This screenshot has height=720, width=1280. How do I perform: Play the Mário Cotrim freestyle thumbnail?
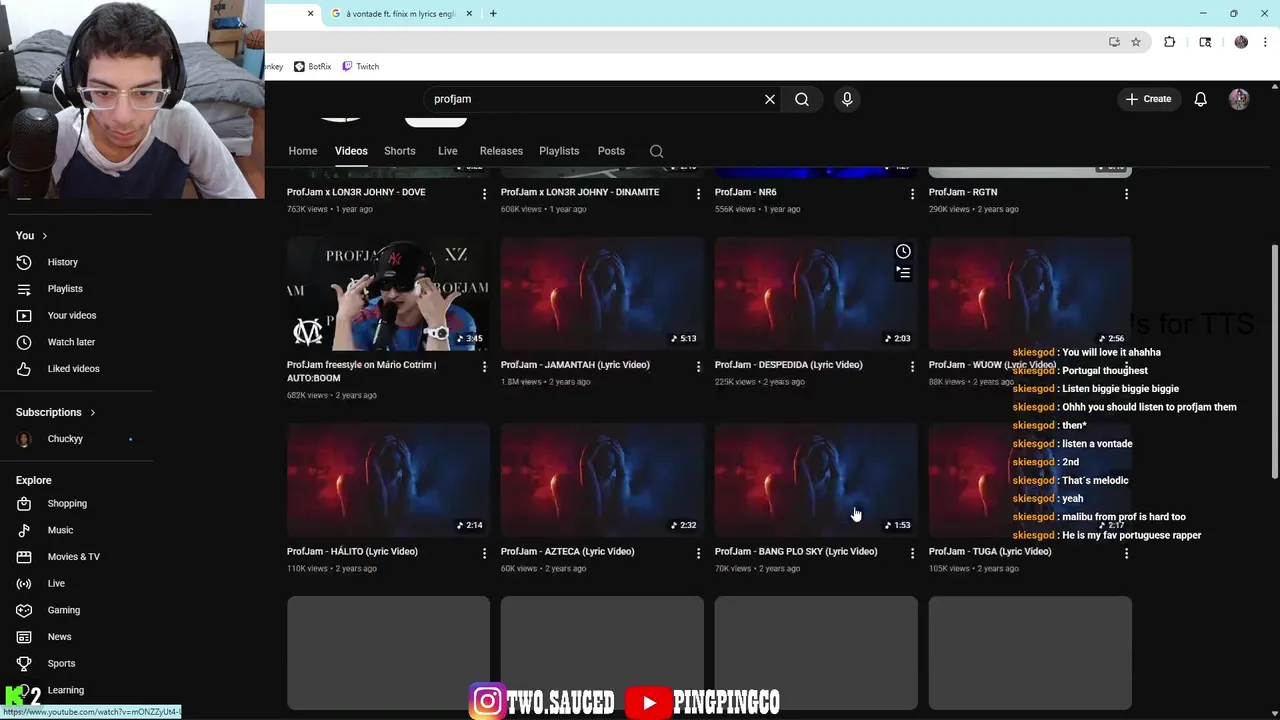[x=388, y=294]
